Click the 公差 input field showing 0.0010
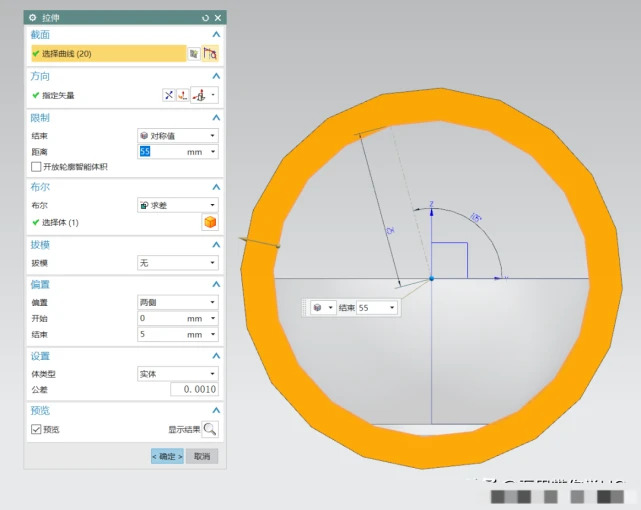 (193, 389)
